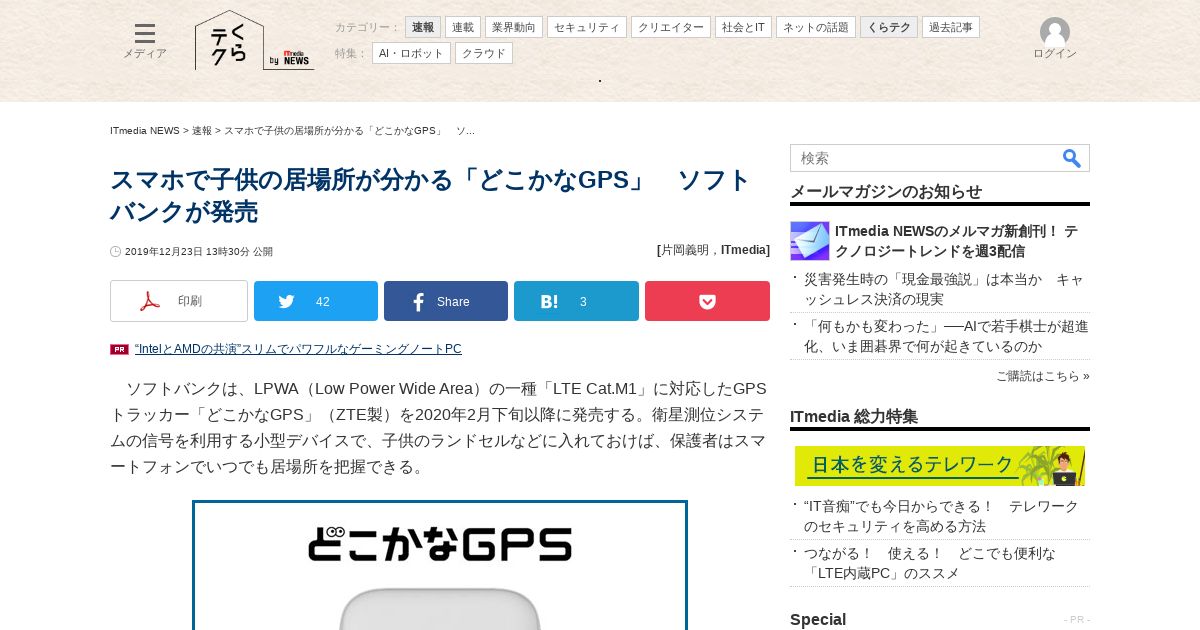Open the ITmedia NEWS logo link
Image resolution: width=1200 pixels, height=630 pixels.
click(291, 59)
